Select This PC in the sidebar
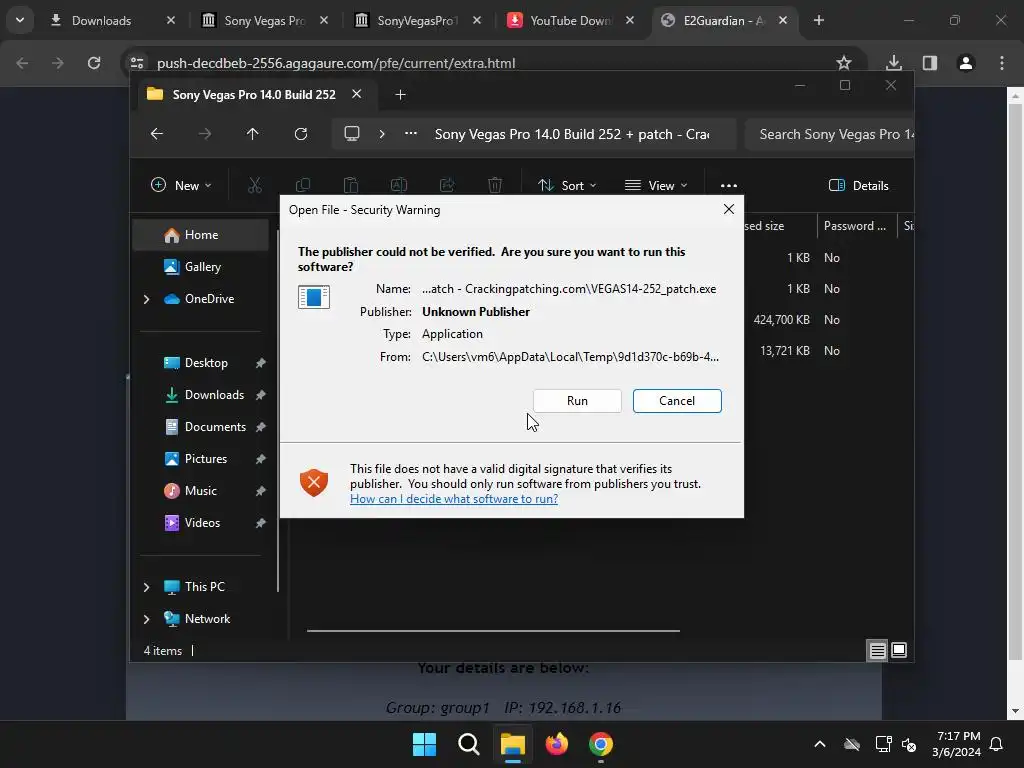This screenshot has width=1024, height=768. point(204,587)
